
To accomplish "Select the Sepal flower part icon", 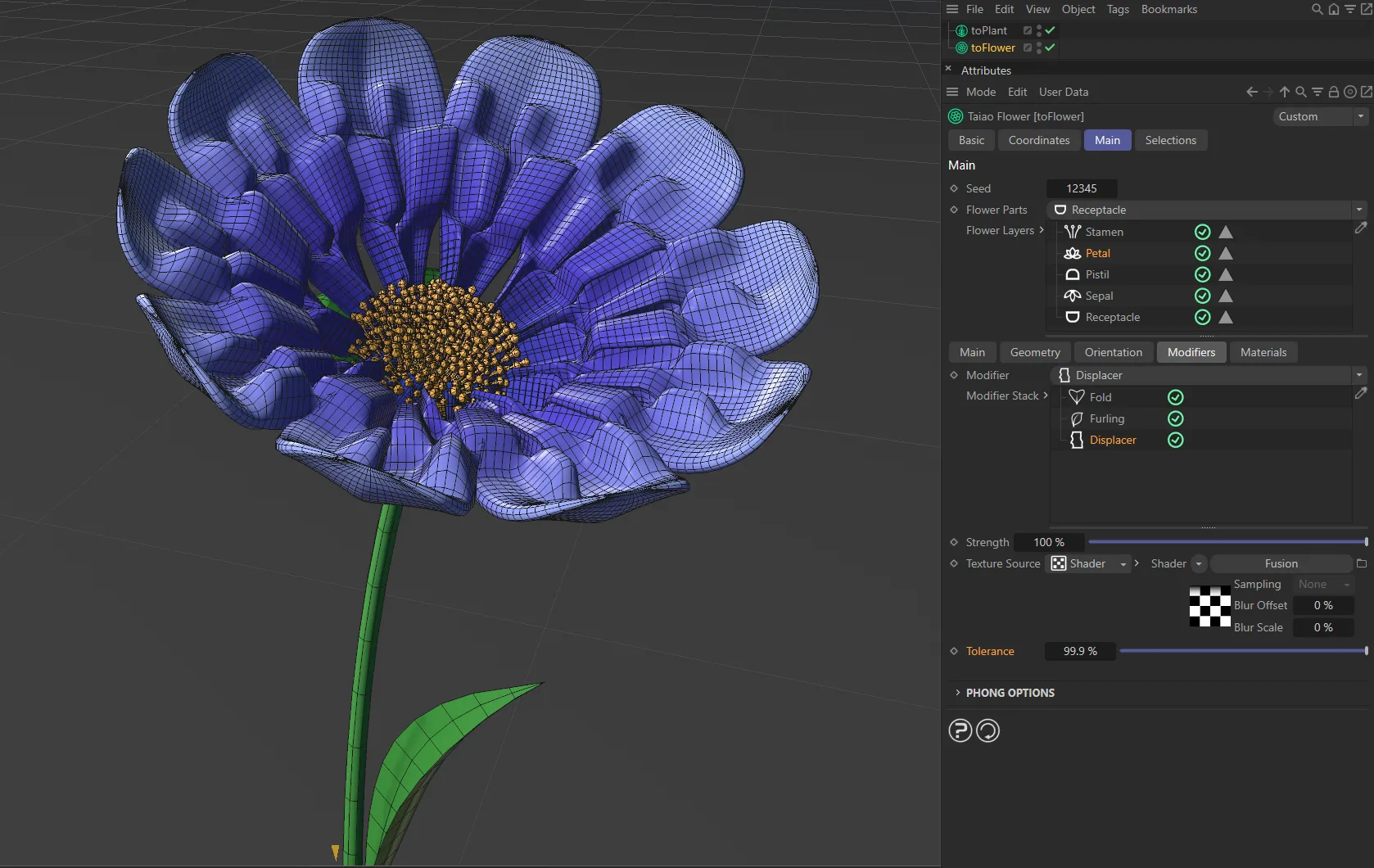I will (1073, 296).
